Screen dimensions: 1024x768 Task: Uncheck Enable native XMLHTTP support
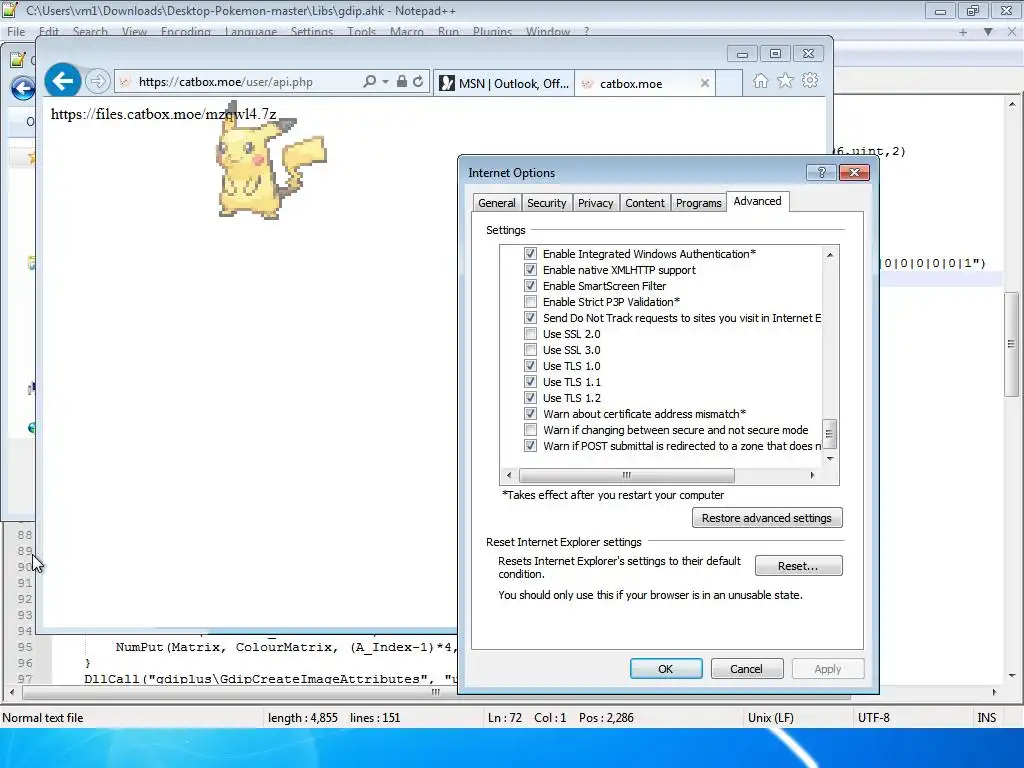(x=530, y=270)
